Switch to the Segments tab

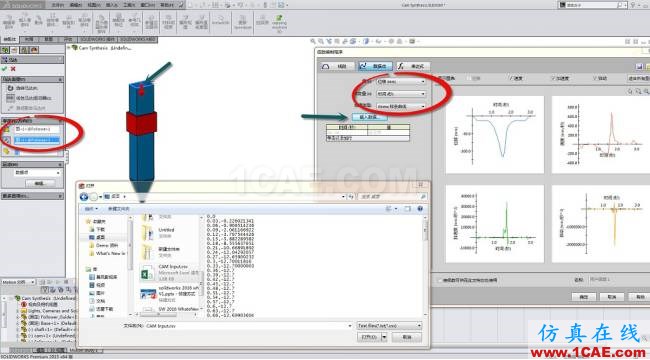click(x=337, y=66)
